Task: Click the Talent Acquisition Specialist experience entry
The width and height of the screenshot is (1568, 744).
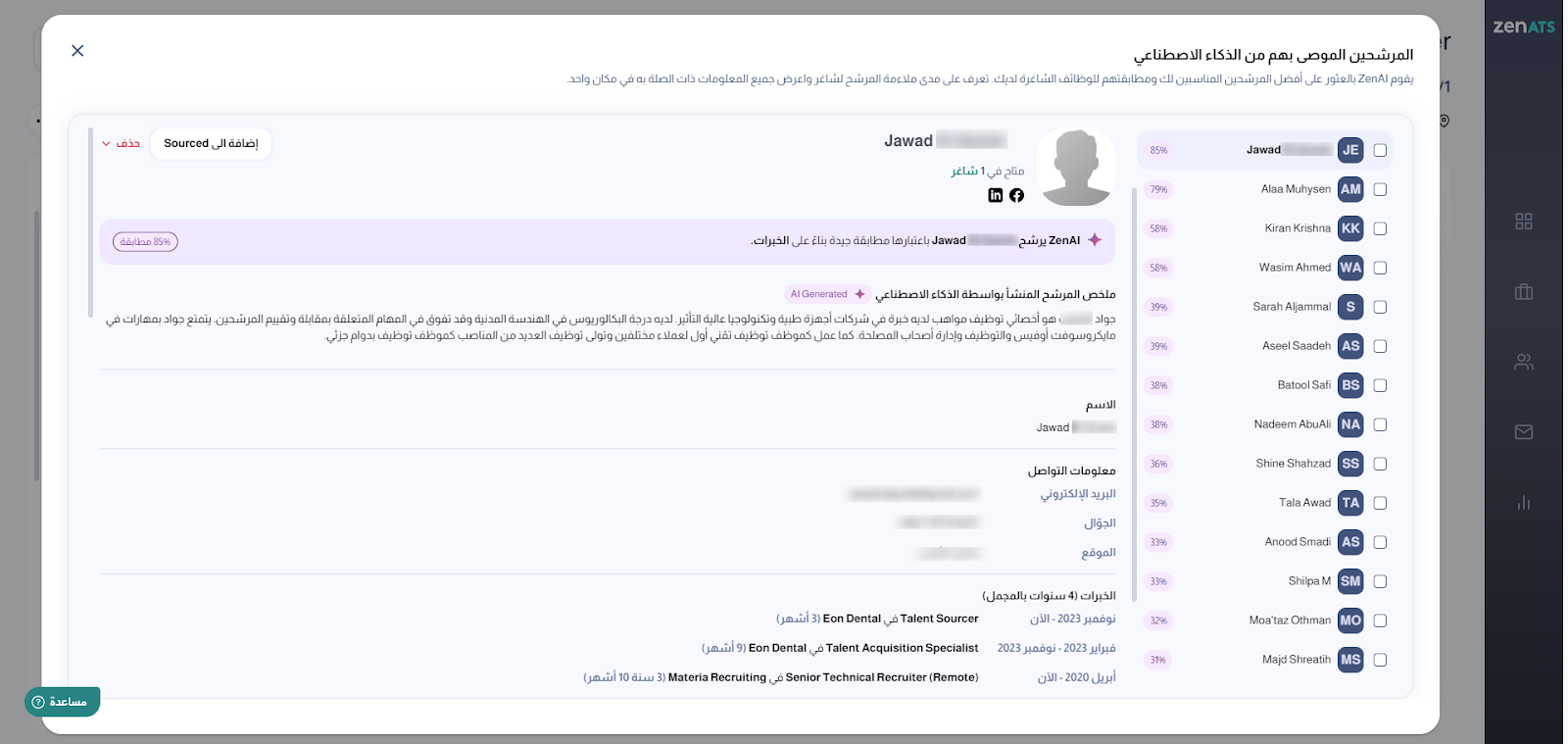Action: click(840, 648)
